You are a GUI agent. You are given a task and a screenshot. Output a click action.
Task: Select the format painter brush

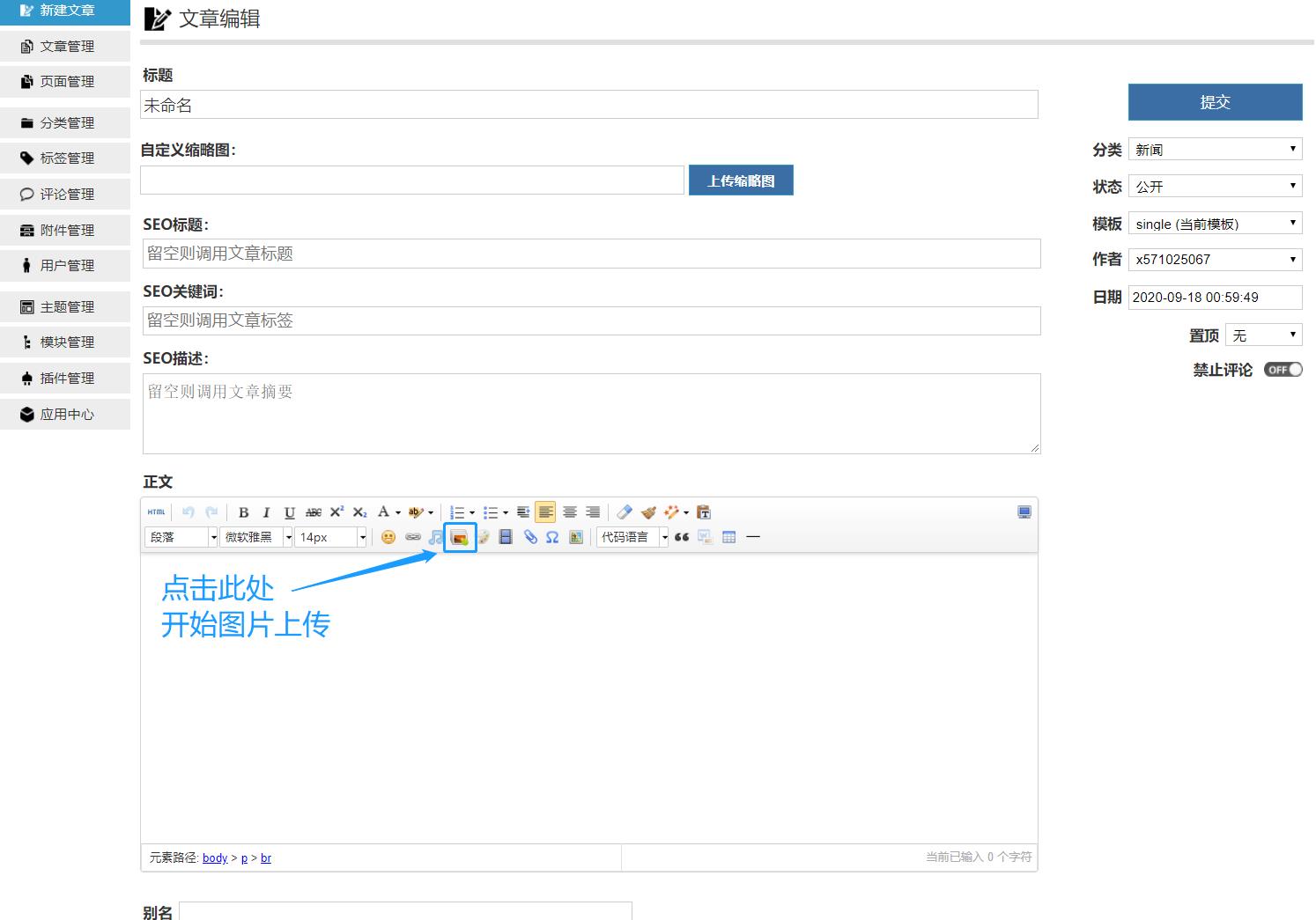(648, 512)
